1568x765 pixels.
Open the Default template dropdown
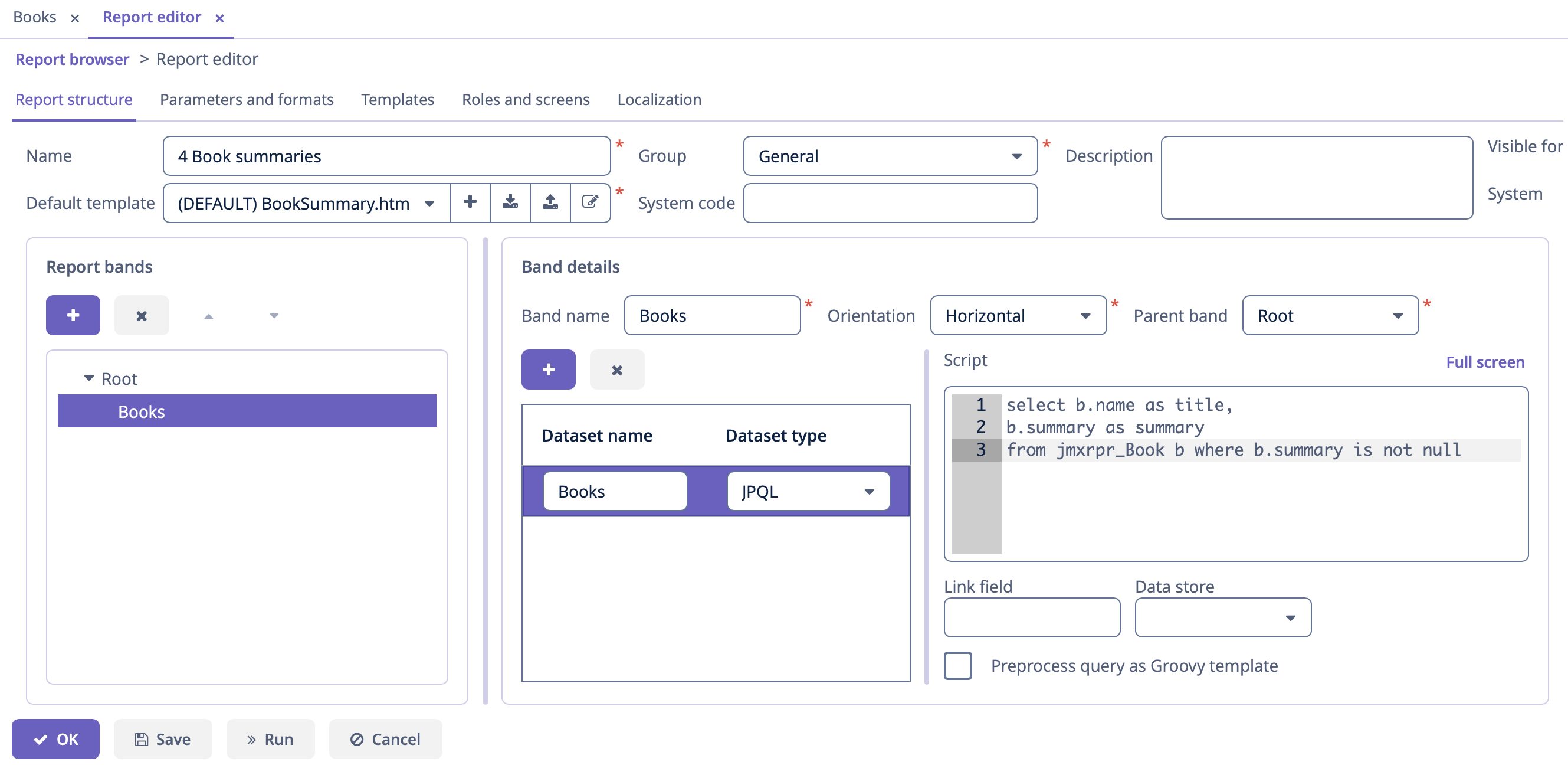[x=429, y=204]
